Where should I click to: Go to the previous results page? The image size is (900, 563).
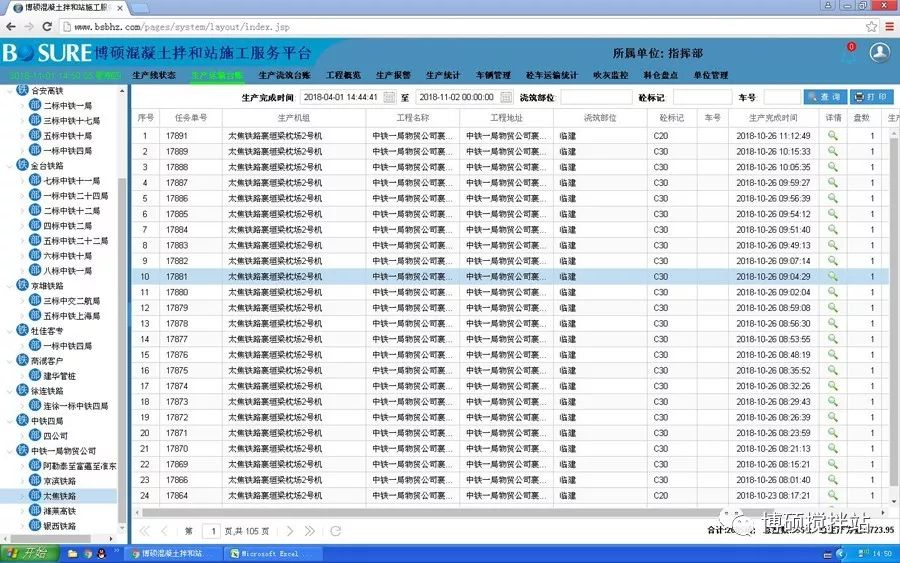[x=165, y=531]
